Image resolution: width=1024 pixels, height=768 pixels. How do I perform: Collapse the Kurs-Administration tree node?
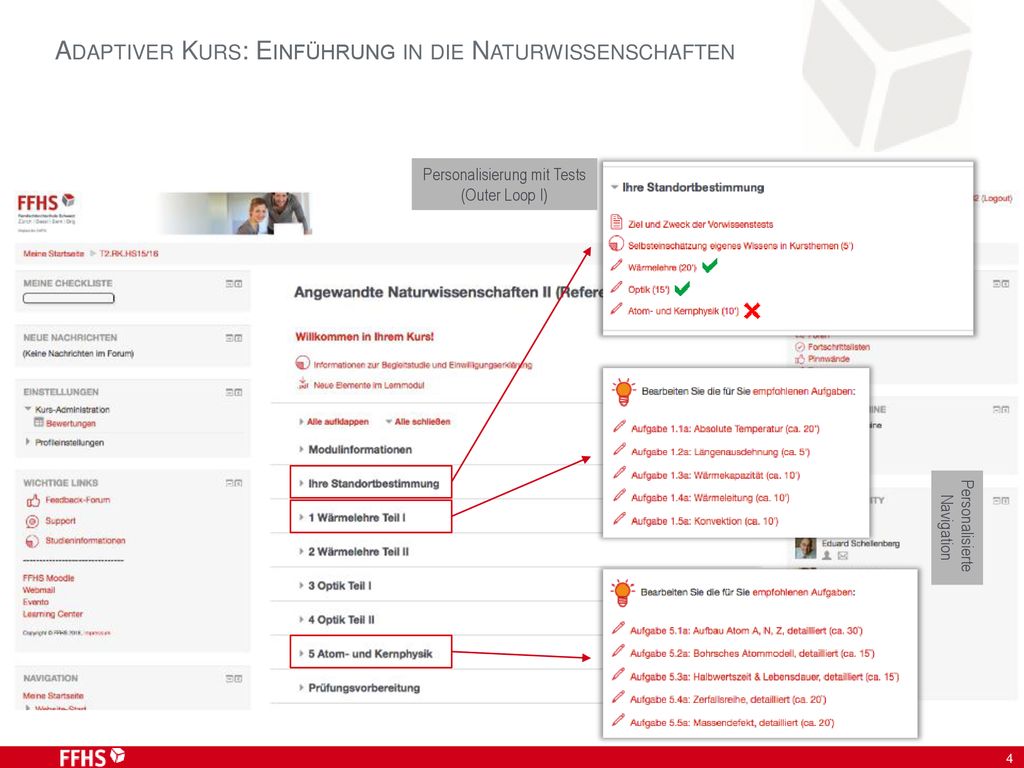click(28, 409)
